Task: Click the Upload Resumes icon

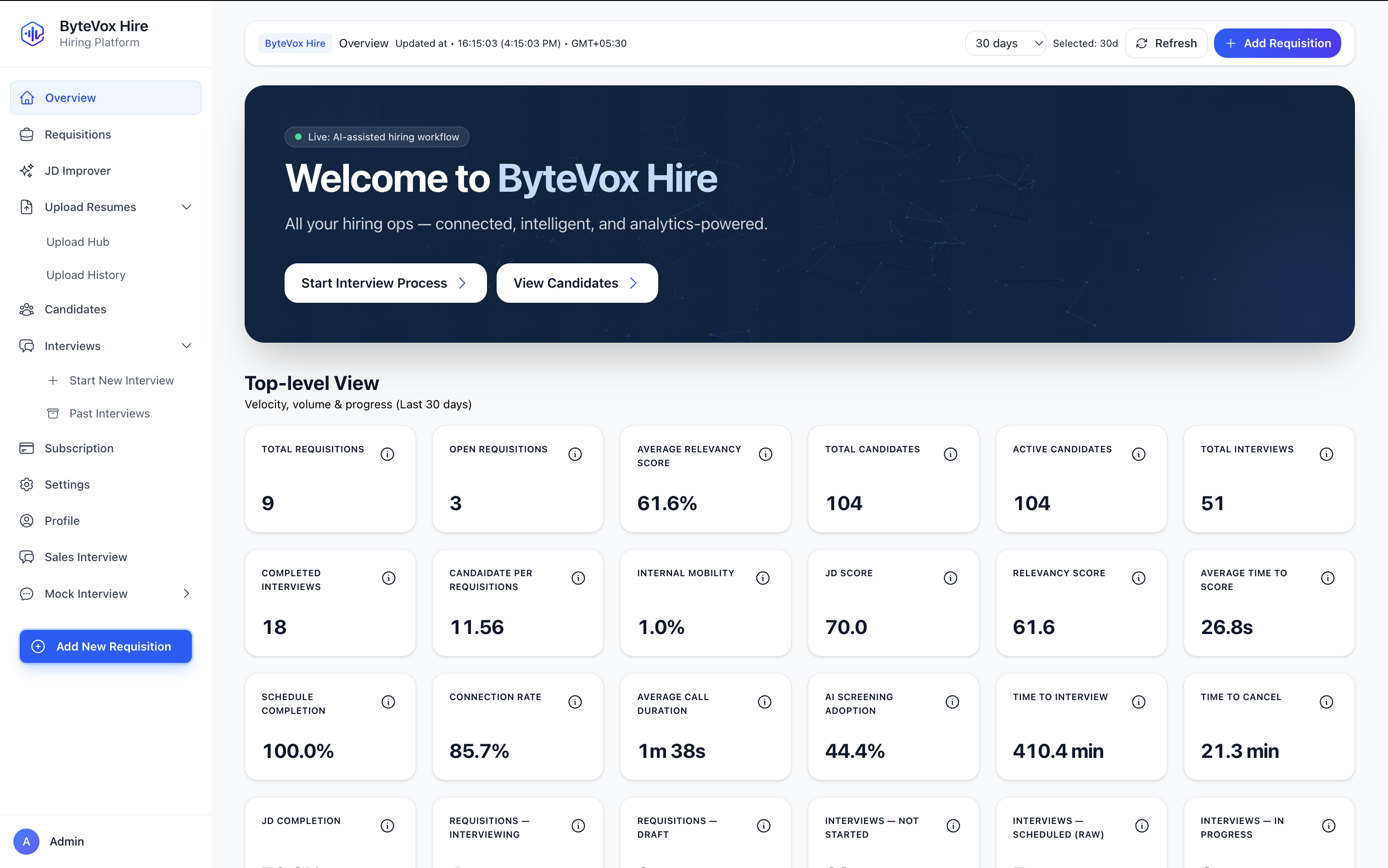Action: tap(27, 206)
